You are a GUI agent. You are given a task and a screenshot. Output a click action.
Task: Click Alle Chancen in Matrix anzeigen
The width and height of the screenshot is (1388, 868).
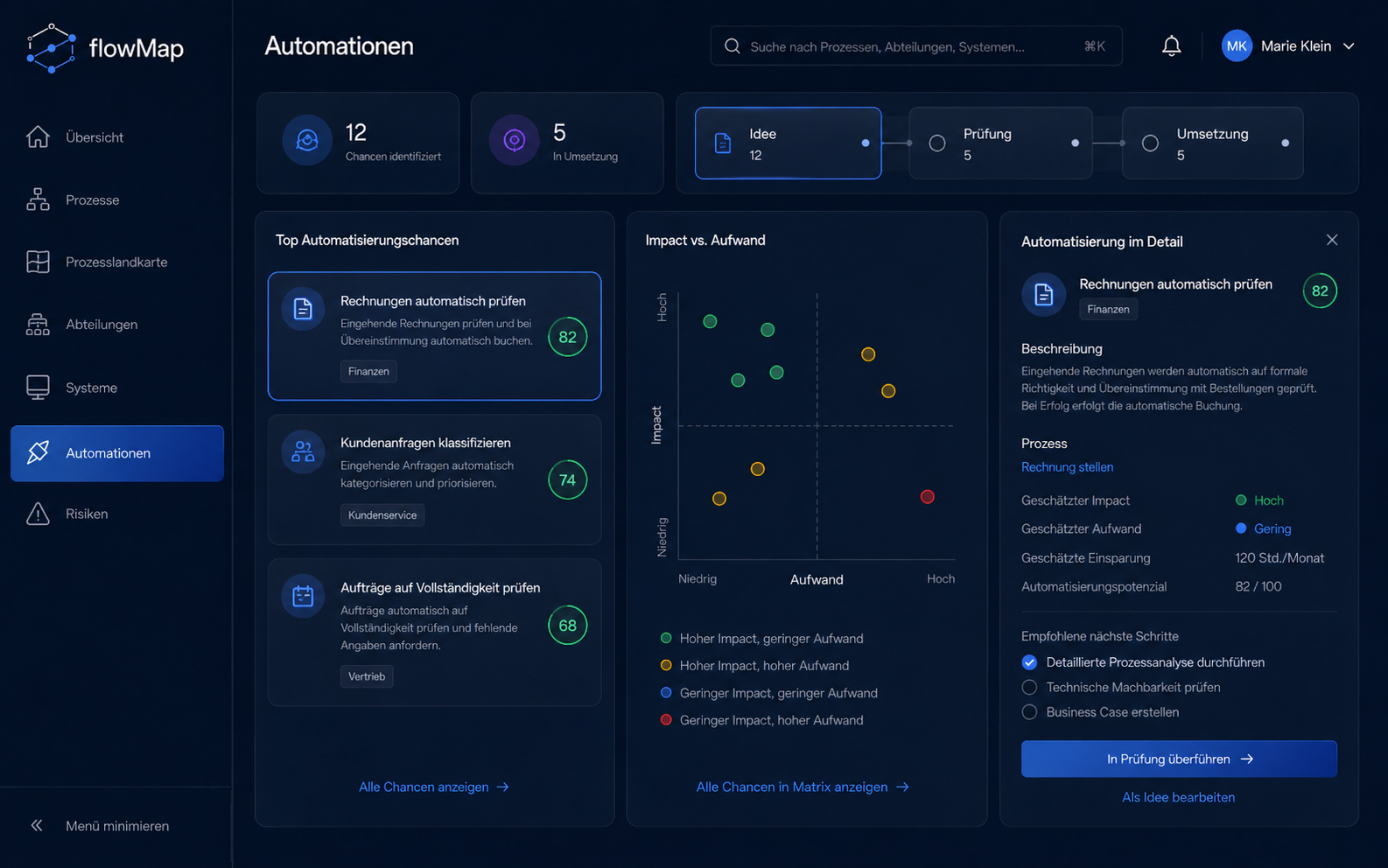click(803, 787)
